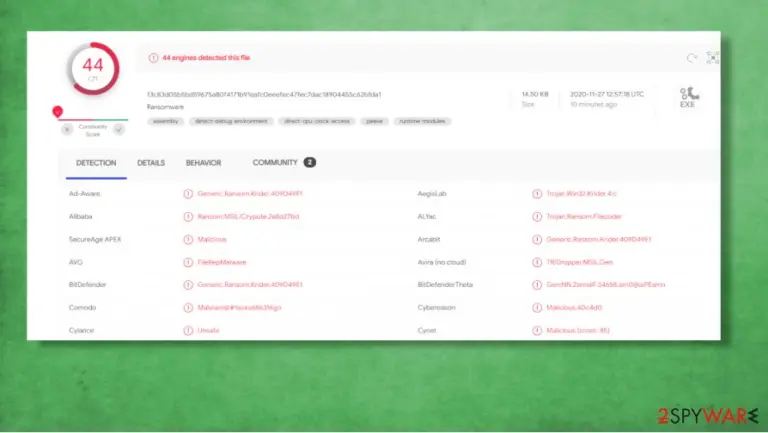Click the warning icon on AegisLab row

pyautogui.click(x=537, y=194)
